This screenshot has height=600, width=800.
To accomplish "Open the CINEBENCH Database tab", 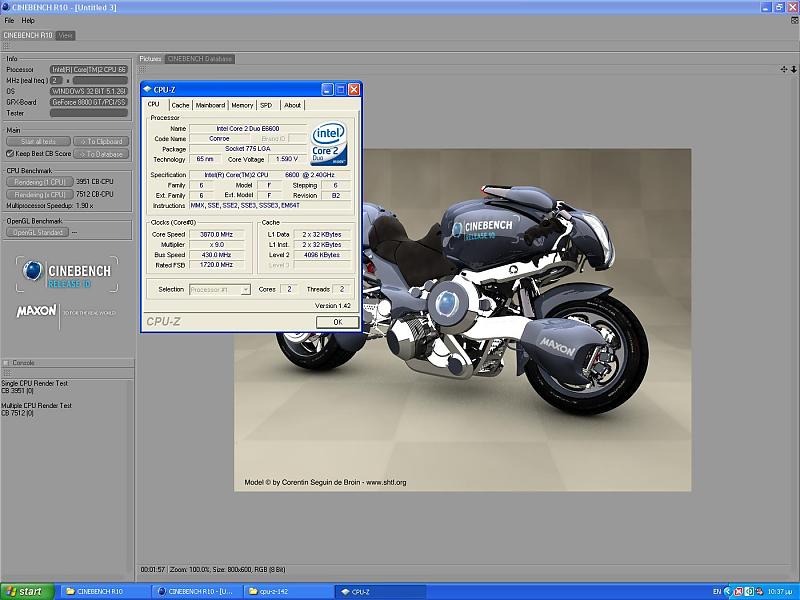I will tap(199, 59).
